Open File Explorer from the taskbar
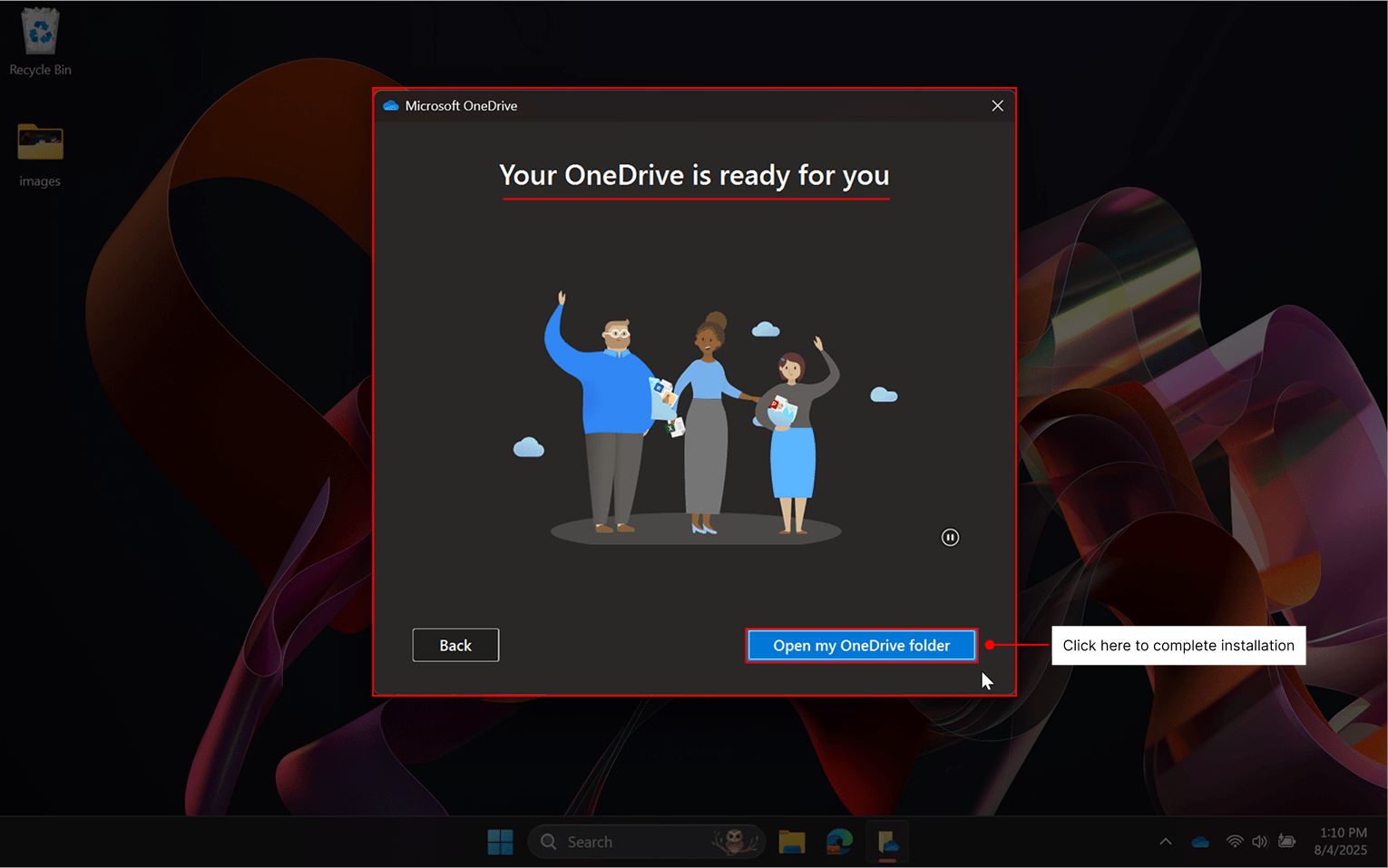The image size is (1388, 868). click(792, 842)
